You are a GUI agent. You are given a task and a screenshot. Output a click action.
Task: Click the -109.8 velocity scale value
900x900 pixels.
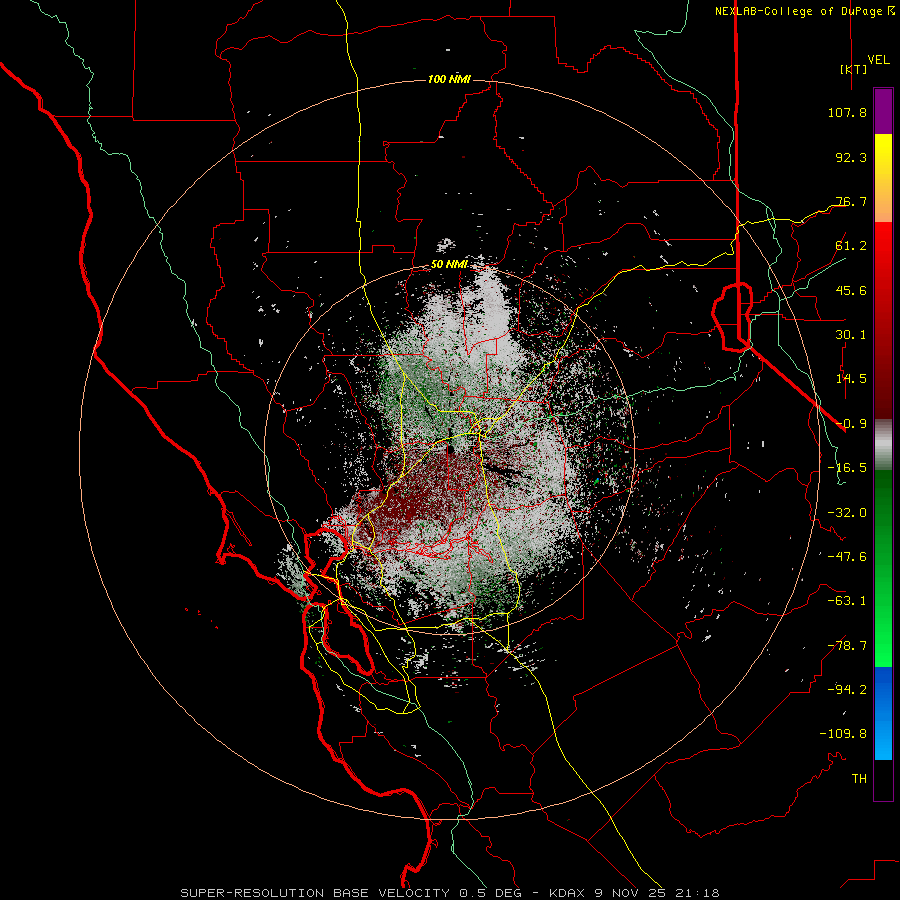point(843,734)
